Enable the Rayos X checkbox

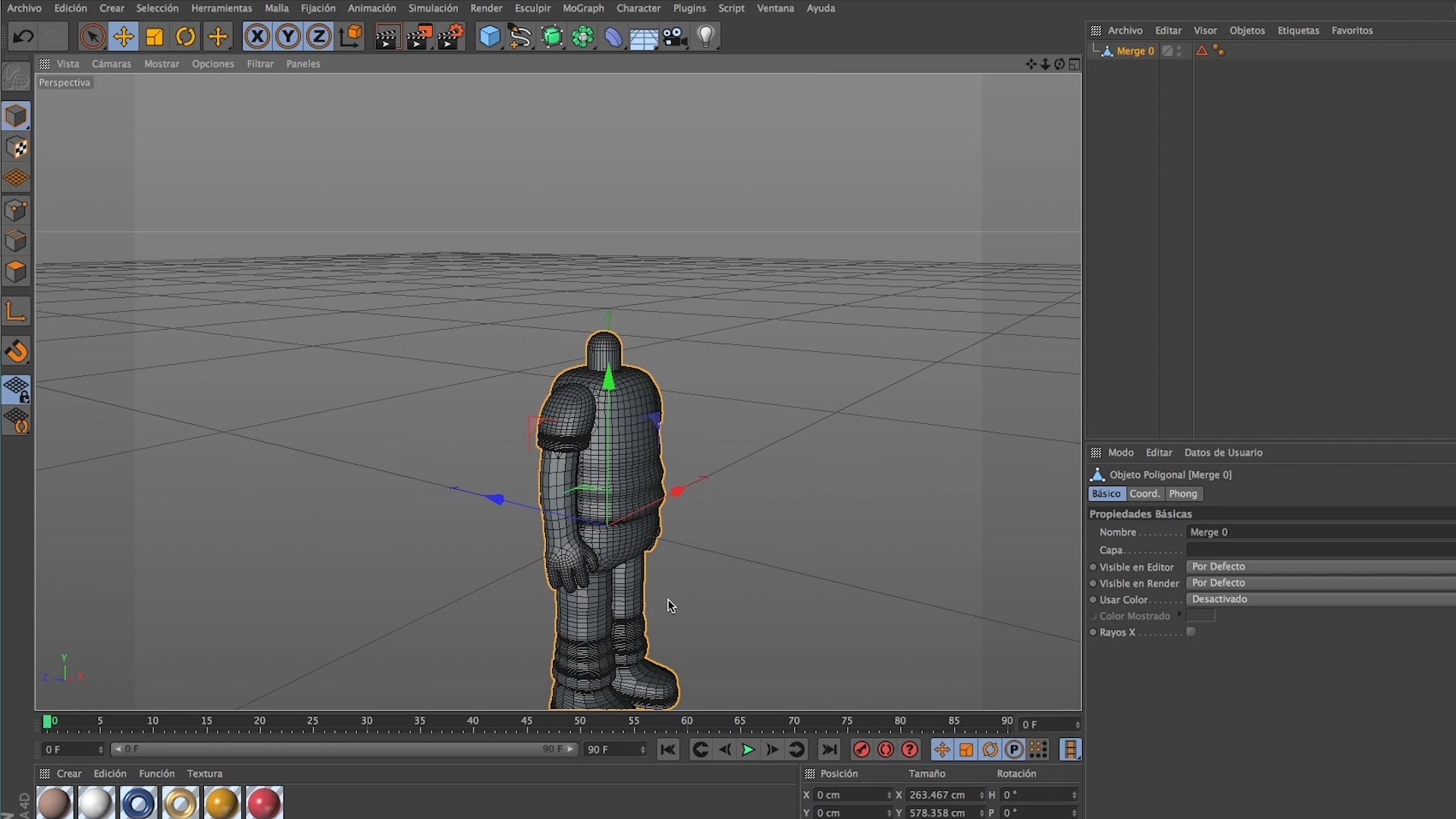tap(1191, 632)
